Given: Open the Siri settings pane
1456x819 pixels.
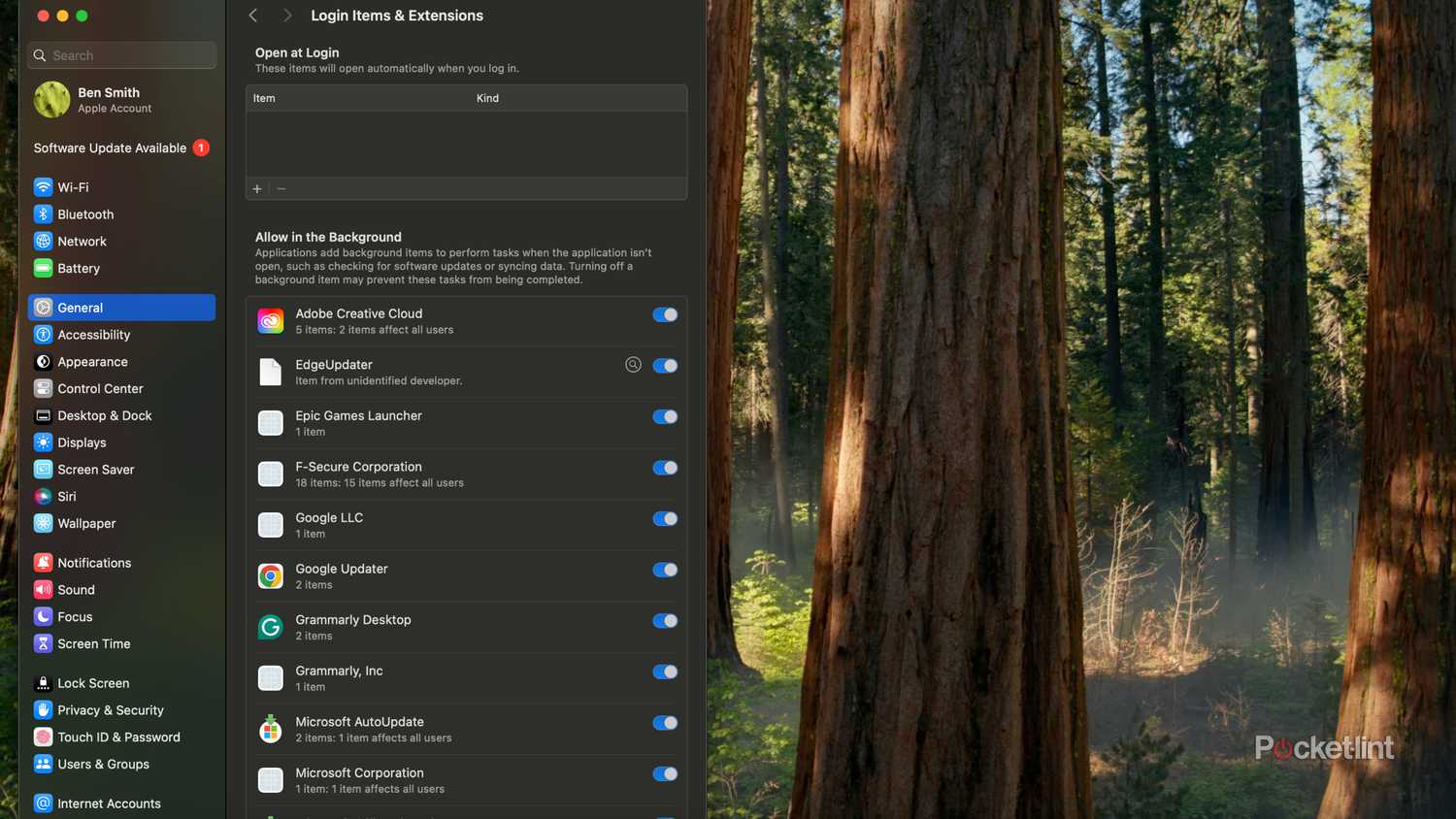Looking at the screenshot, I should (121, 497).
